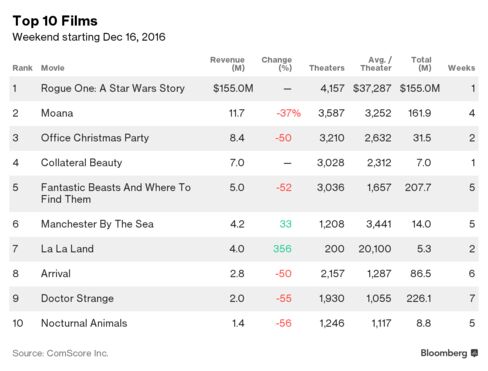Select the Source: ComScore Inc. credit
Image resolution: width=488 pixels, height=371 pixels.
pos(60,353)
